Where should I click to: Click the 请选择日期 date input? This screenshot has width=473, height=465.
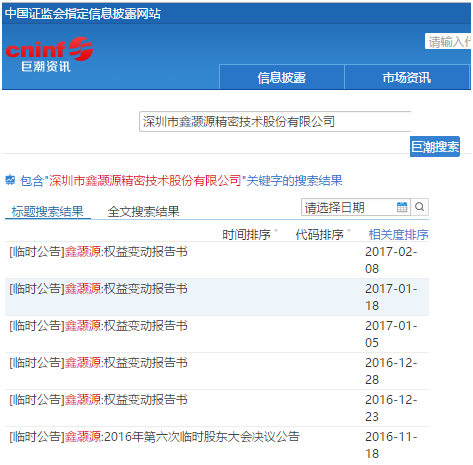(x=349, y=207)
